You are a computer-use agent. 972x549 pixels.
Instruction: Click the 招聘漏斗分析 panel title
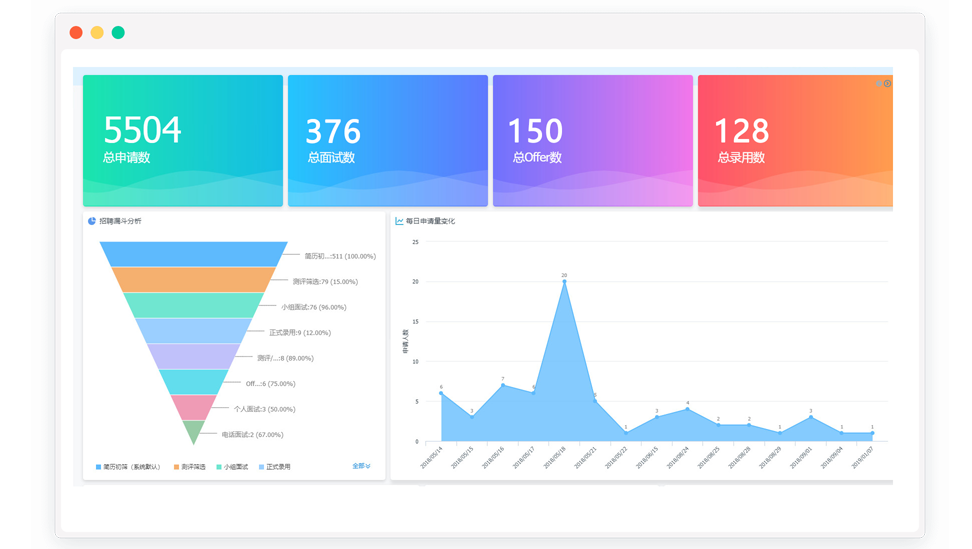pos(120,221)
